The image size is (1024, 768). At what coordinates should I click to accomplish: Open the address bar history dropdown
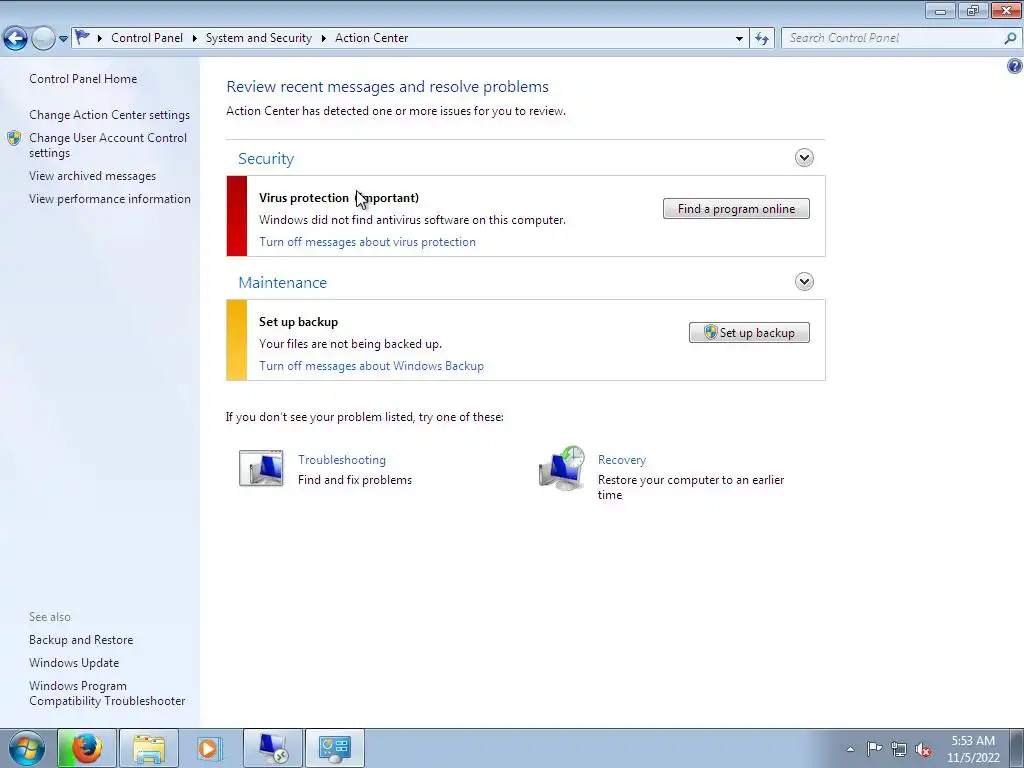point(739,39)
